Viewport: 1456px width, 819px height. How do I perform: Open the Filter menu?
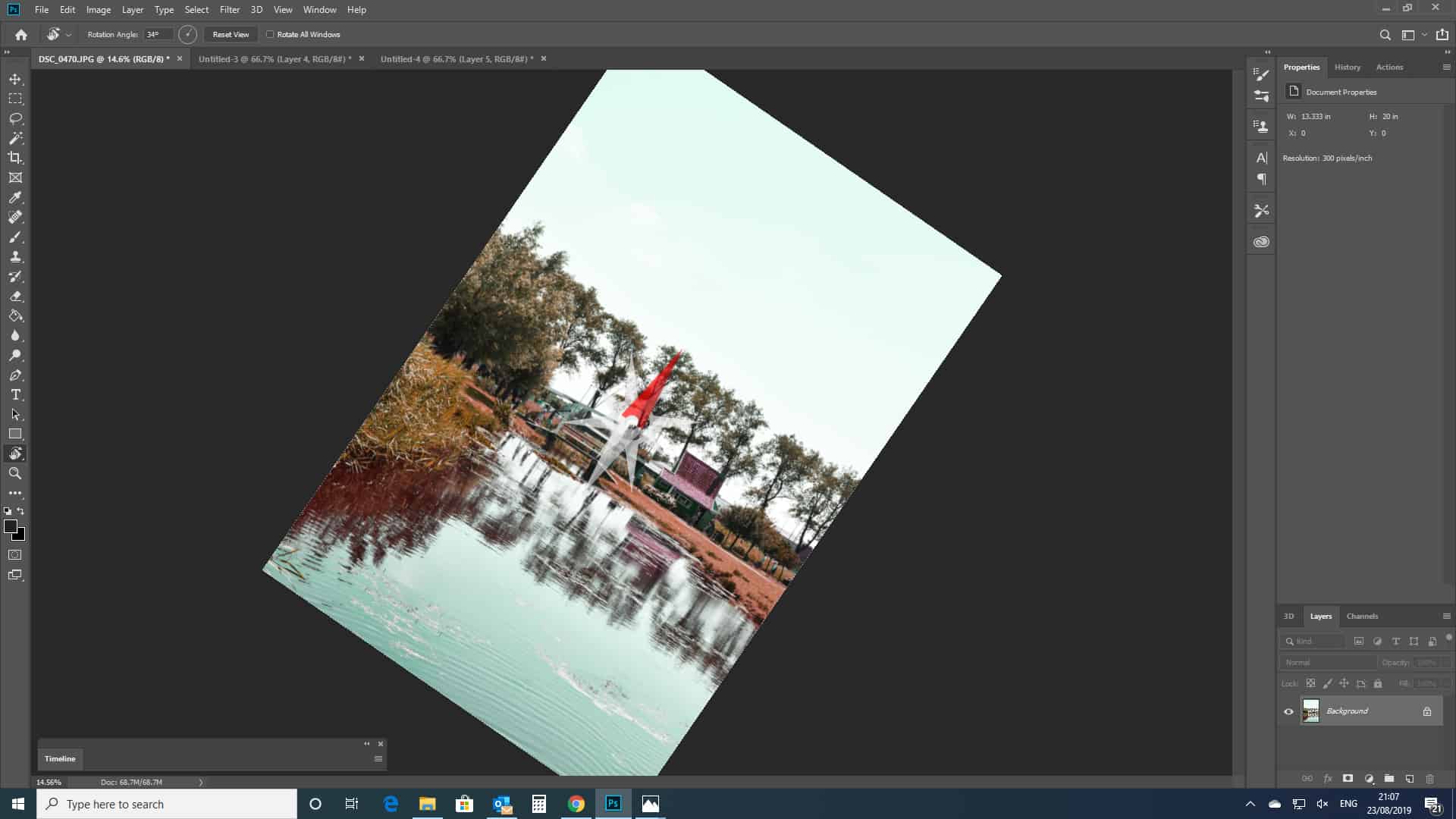click(x=230, y=10)
